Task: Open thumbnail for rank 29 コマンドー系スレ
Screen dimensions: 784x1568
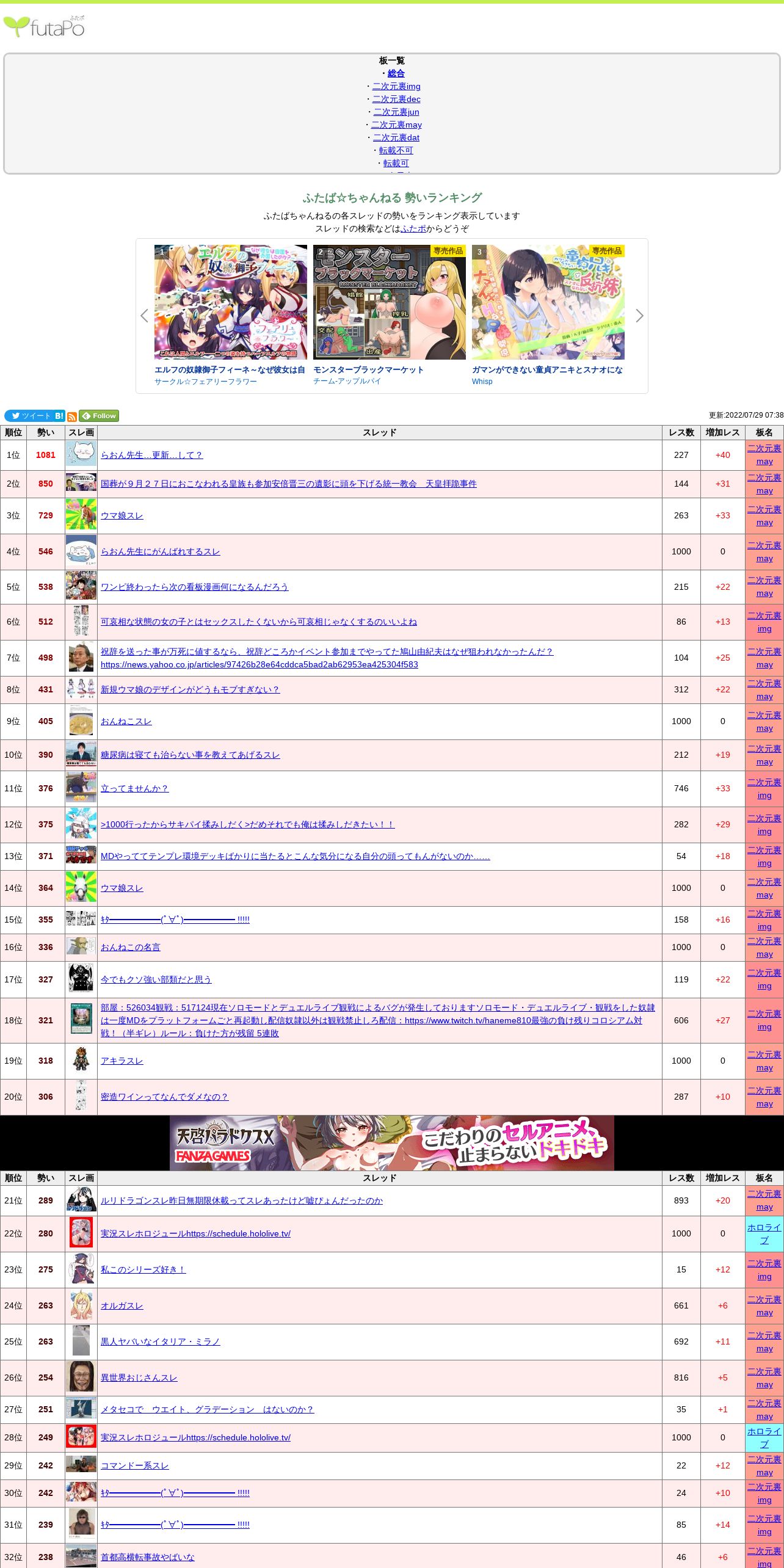Action: 81,1465
